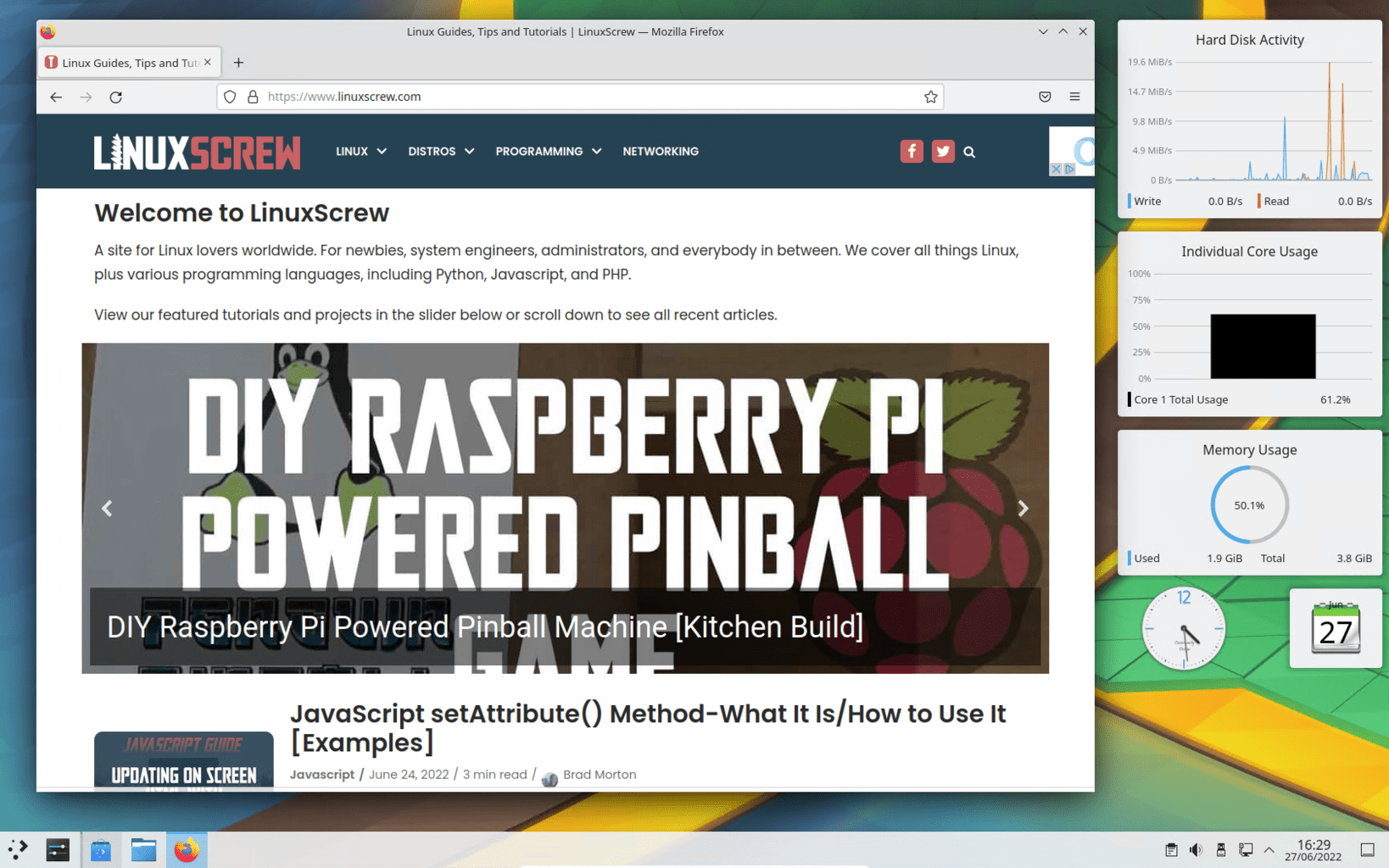Click the Javascript Guide article thumbnail

[x=184, y=759]
